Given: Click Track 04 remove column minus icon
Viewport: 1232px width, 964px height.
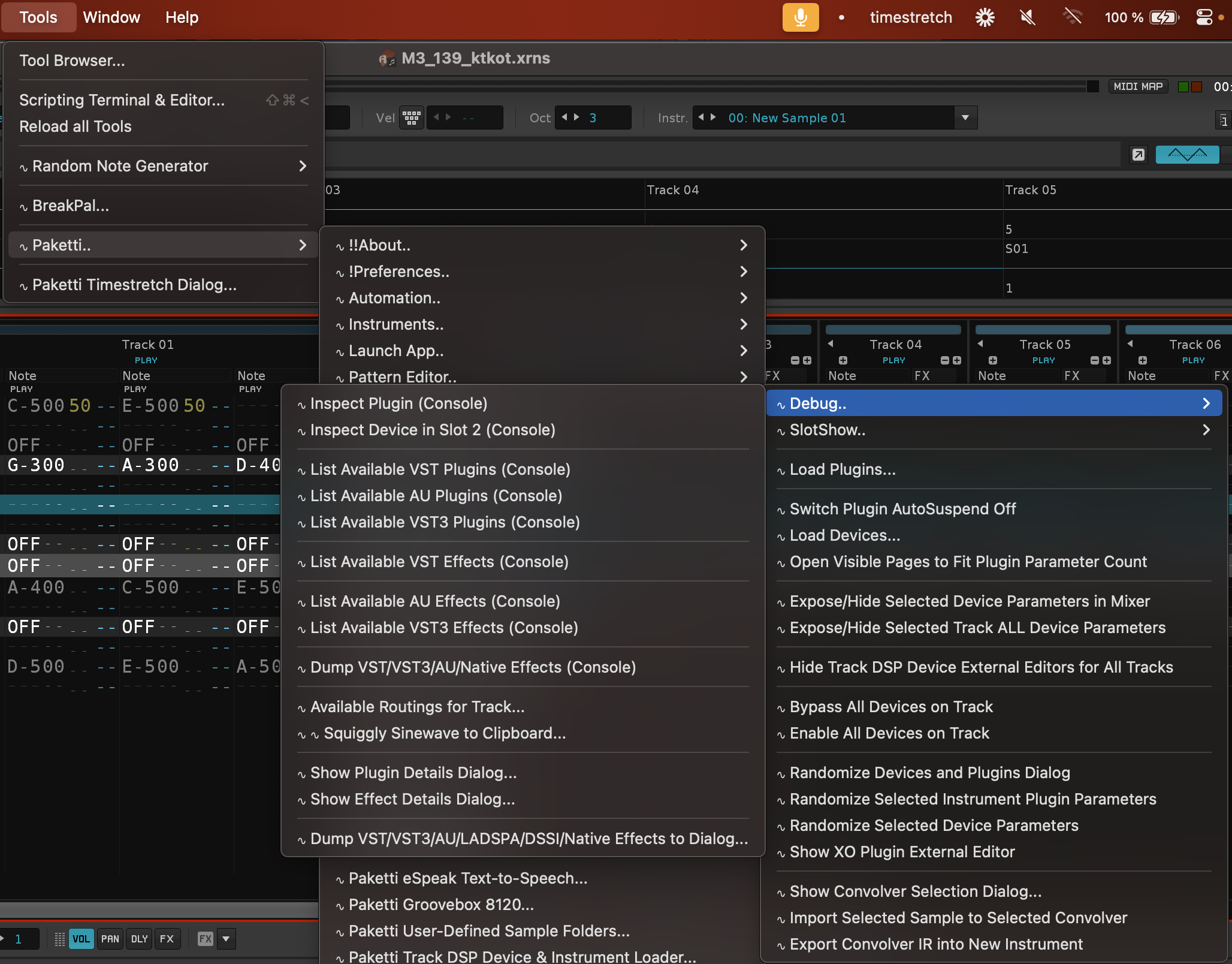Looking at the screenshot, I should [945, 360].
